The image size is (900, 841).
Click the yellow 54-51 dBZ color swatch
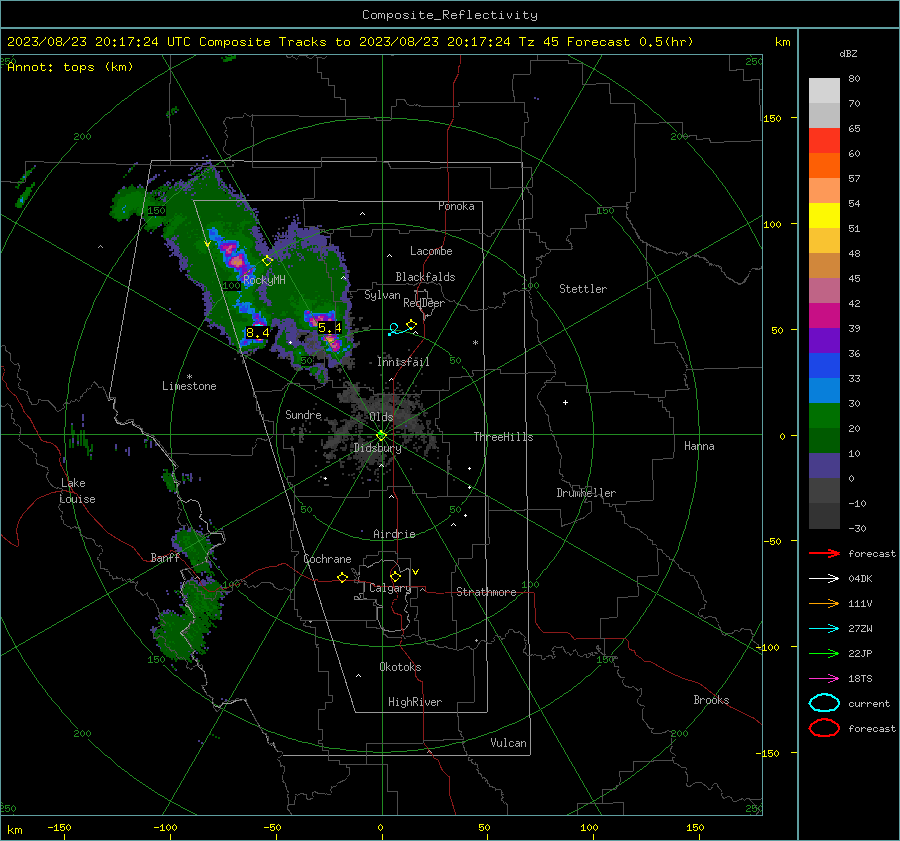[x=824, y=216]
